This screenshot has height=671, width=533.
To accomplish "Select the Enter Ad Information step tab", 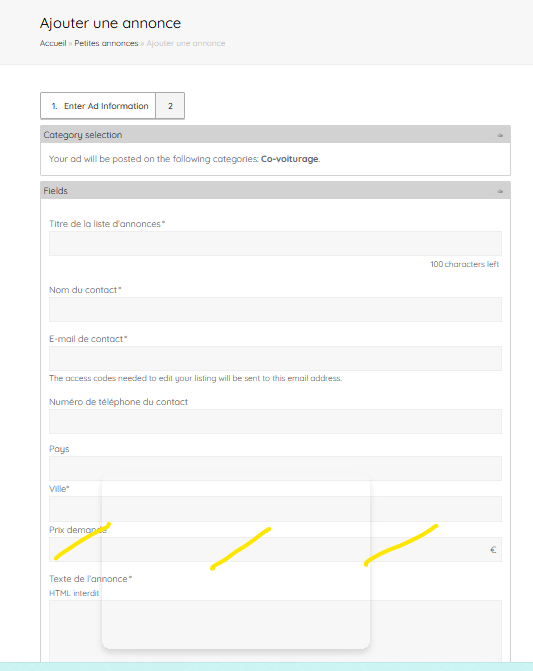I will (x=98, y=106).
